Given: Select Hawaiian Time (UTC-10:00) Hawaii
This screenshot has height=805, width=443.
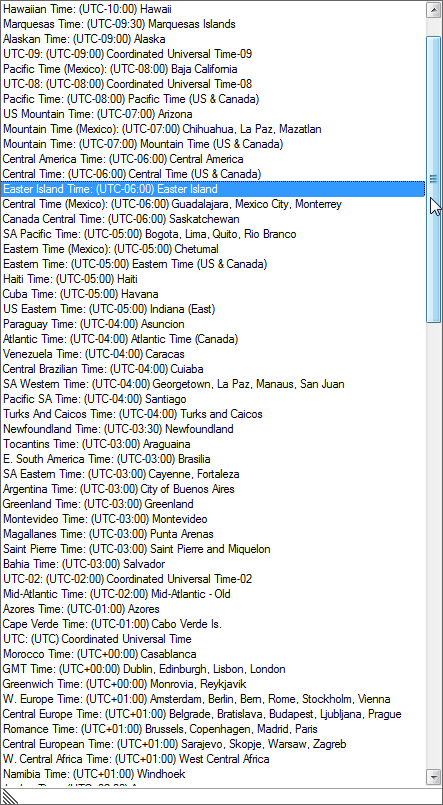Looking at the screenshot, I should (x=213, y=9).
